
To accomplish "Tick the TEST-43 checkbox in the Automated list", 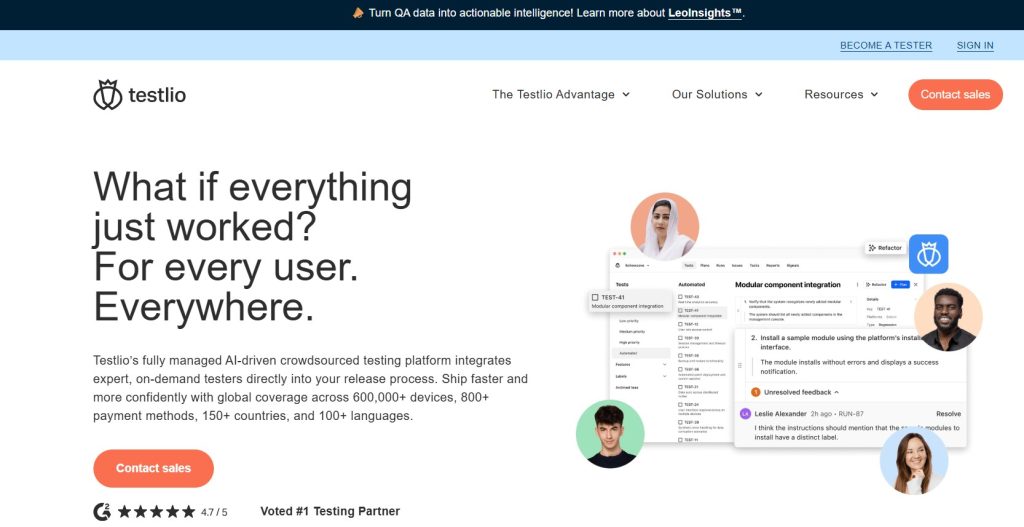I will coord(680,296).
